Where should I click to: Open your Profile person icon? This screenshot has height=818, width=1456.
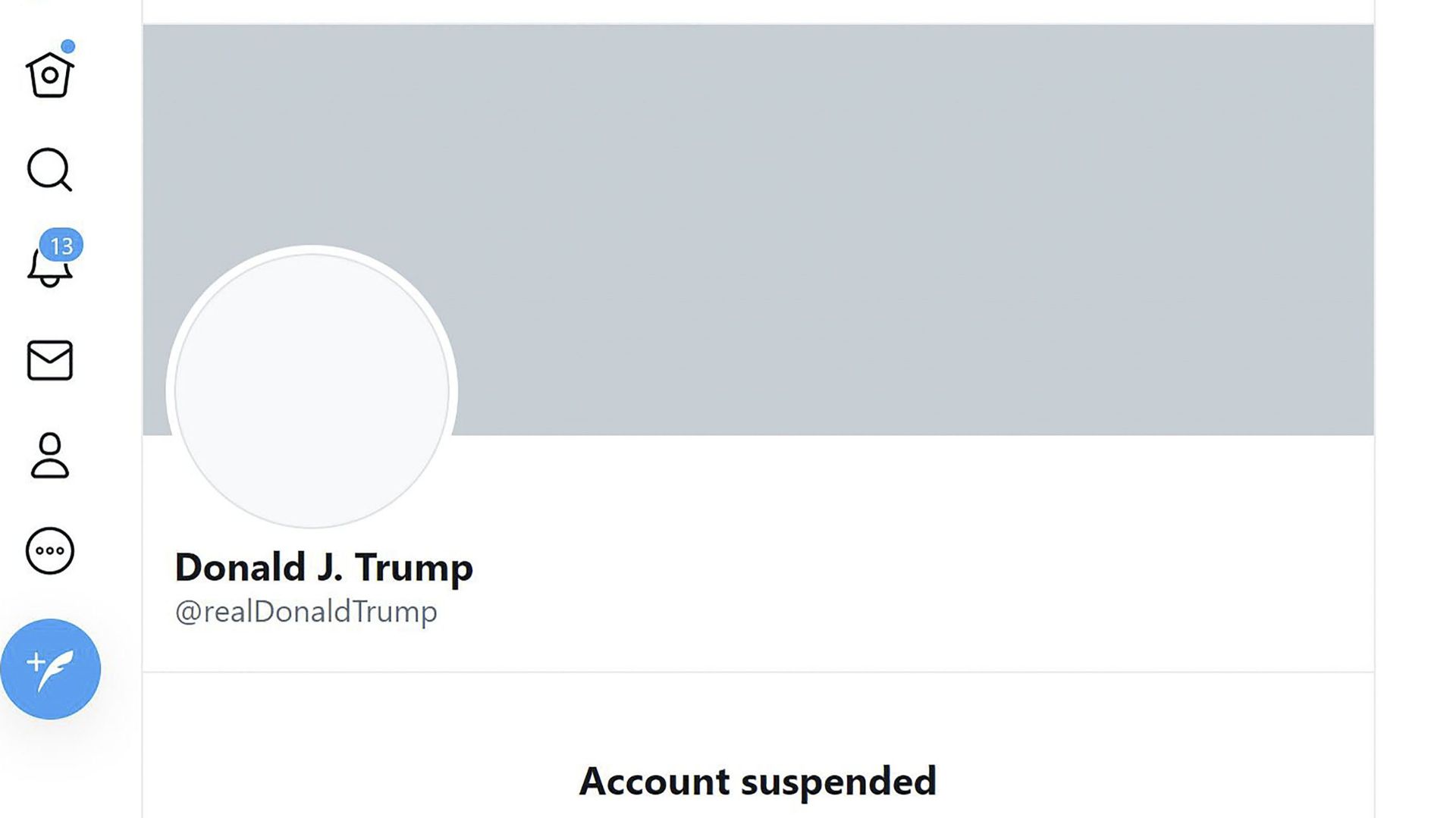[x=50, y=456]
